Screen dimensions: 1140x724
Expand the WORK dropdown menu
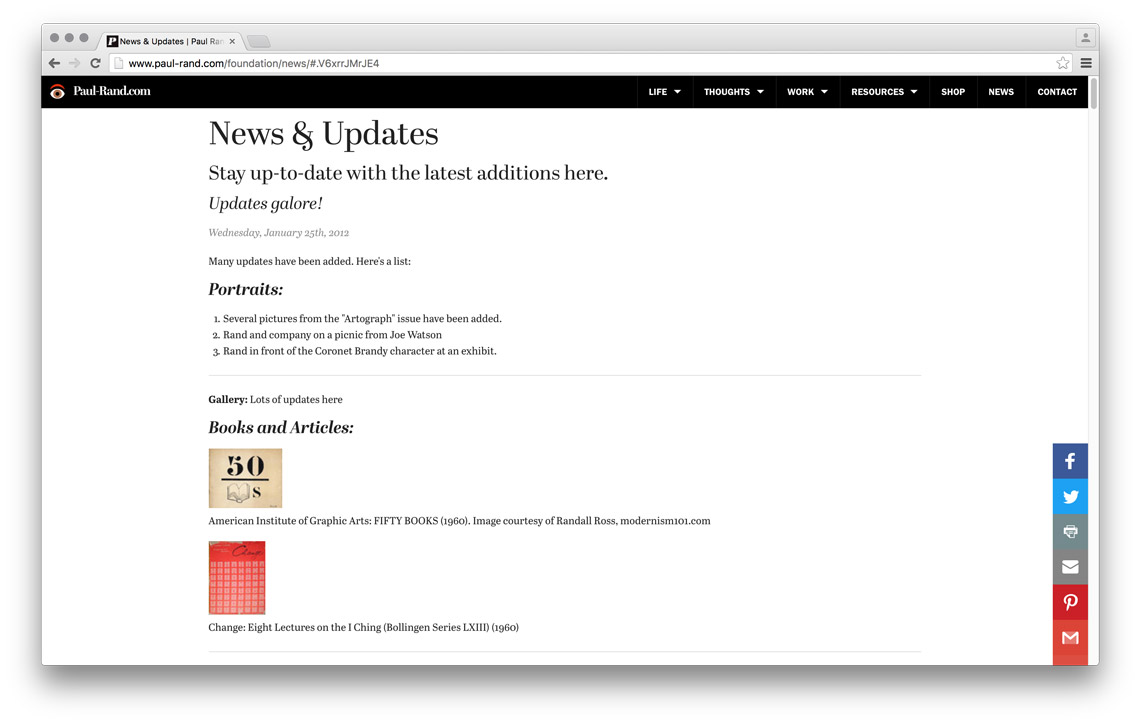pos(807,92)
